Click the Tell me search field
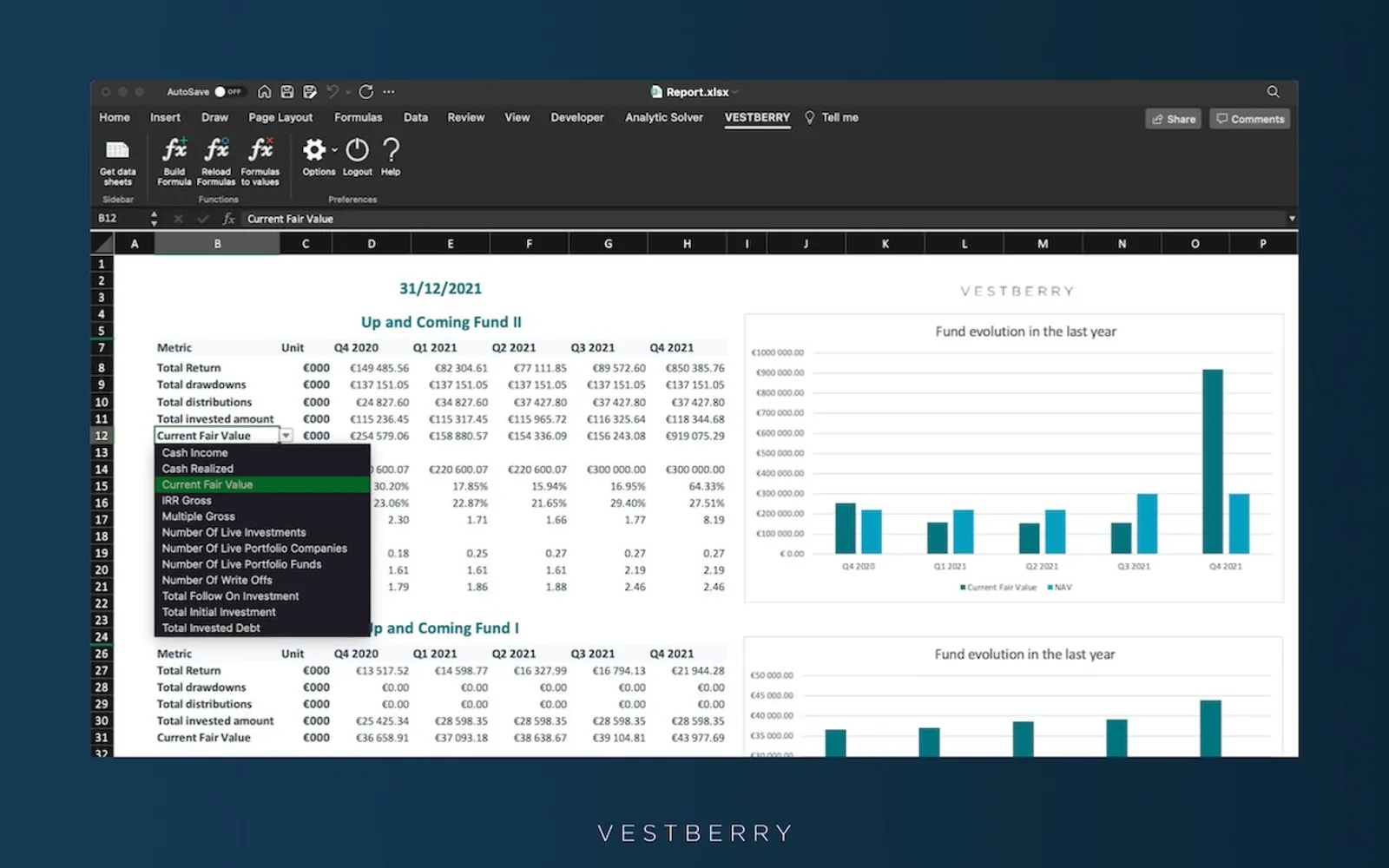This screenshot has width=1389, height=868. (x=832, y=117)
